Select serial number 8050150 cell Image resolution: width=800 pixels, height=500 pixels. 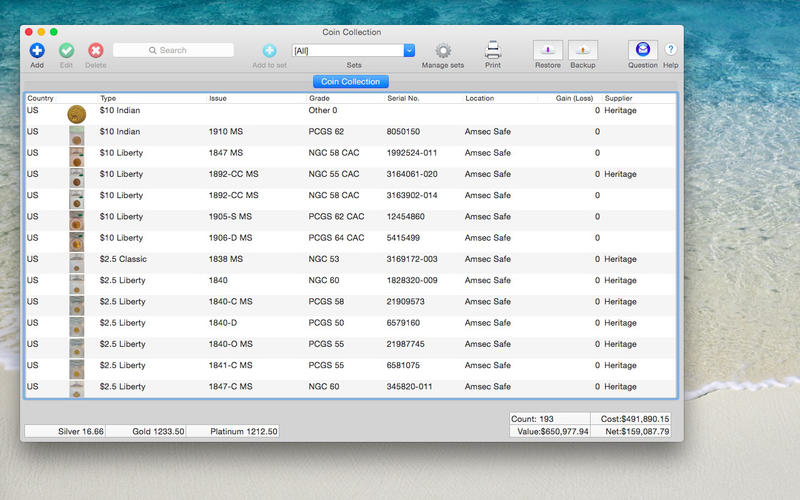403,132
